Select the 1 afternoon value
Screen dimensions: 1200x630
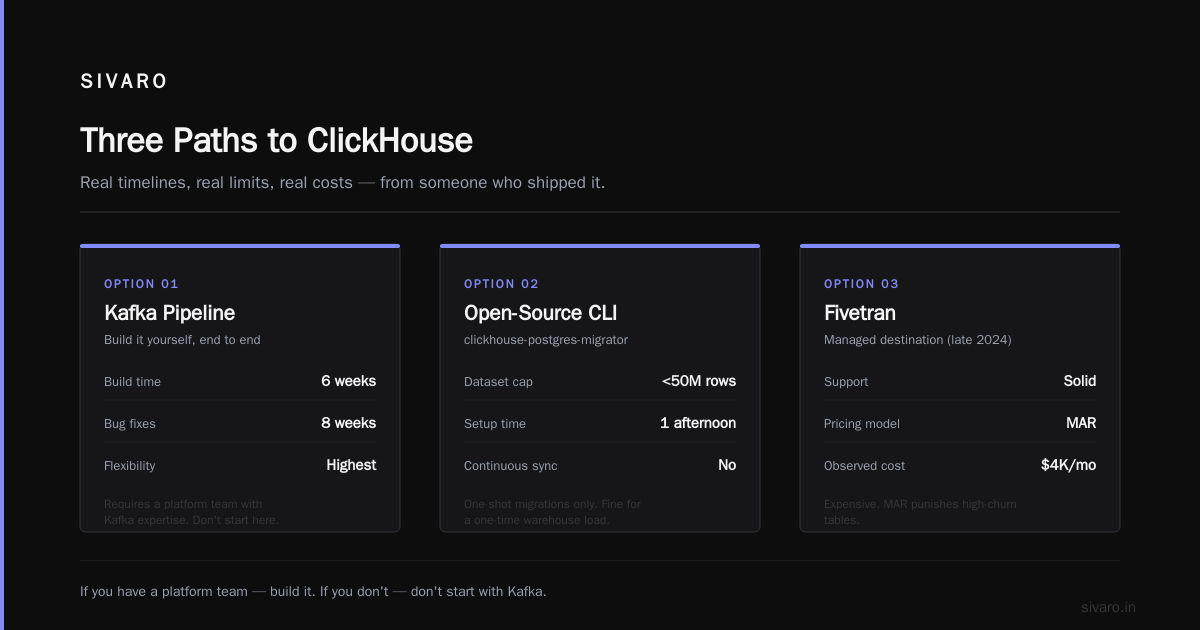[698, 423]
